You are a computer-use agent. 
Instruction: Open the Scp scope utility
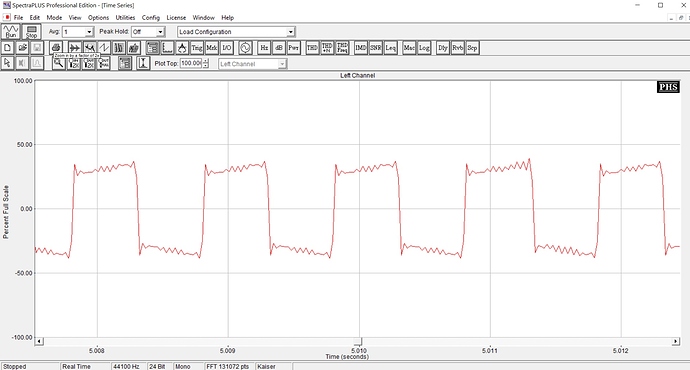(x=472, y=48)
